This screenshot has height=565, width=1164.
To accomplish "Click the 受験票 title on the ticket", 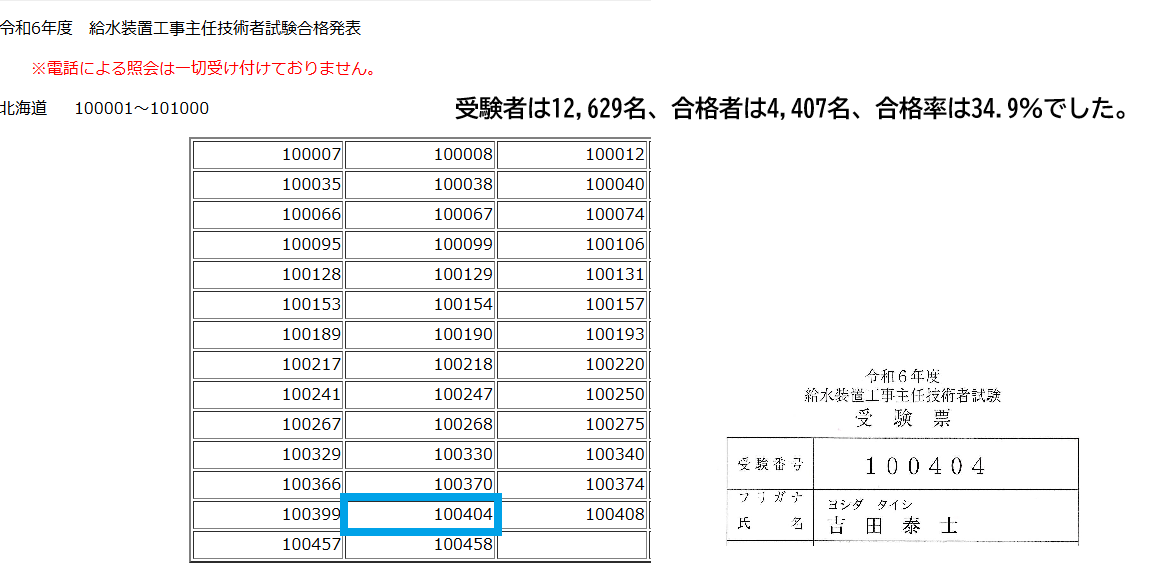I will [x=902, y=419].
